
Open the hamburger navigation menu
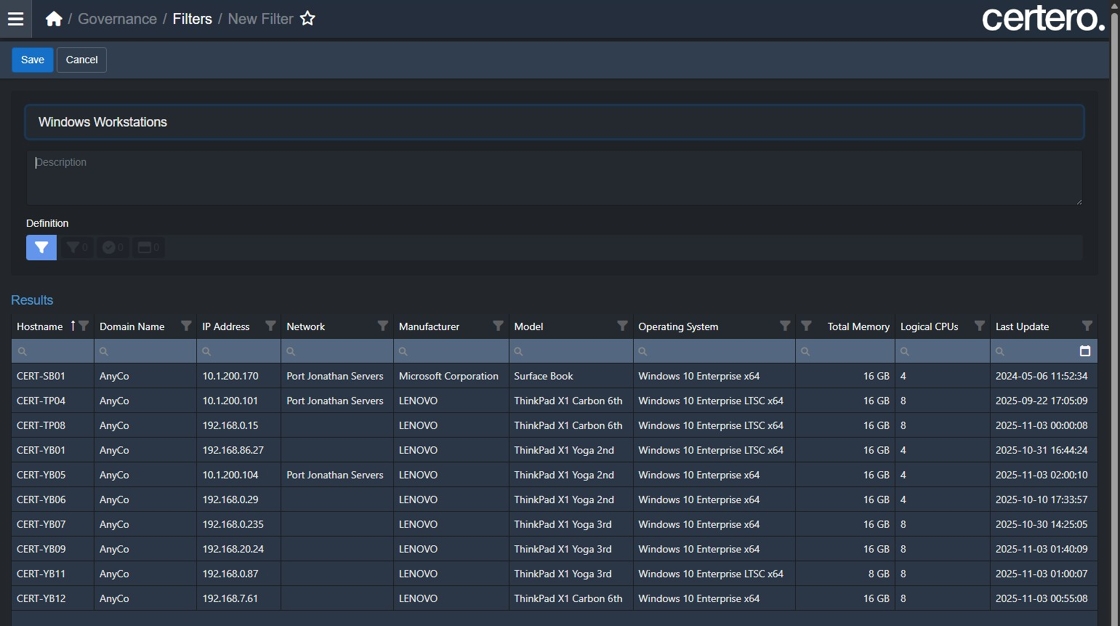coord(15,19)
